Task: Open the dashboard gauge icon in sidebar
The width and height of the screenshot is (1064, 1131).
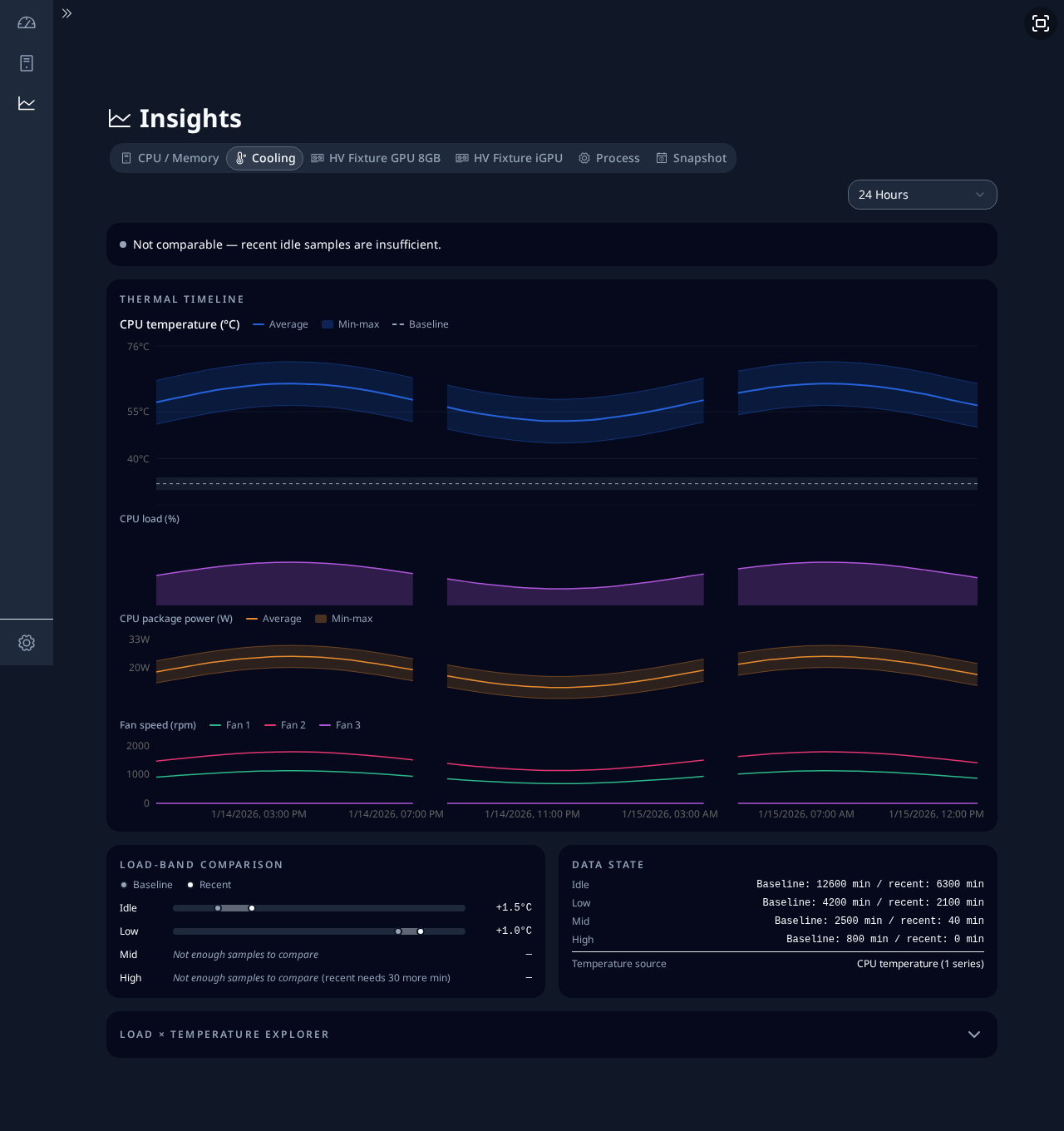Action: click(27, 23)
